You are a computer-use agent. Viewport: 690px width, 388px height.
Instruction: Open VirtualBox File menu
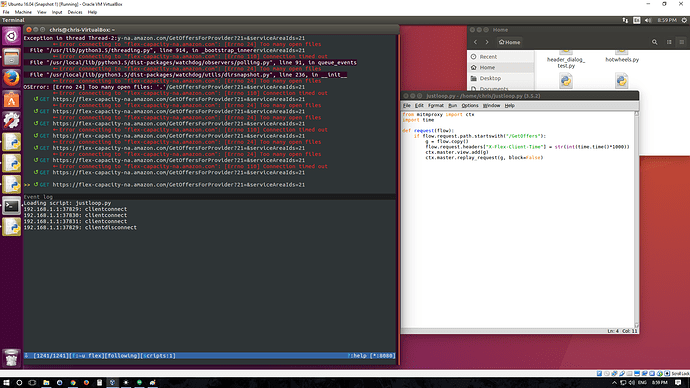pos(6,12)
